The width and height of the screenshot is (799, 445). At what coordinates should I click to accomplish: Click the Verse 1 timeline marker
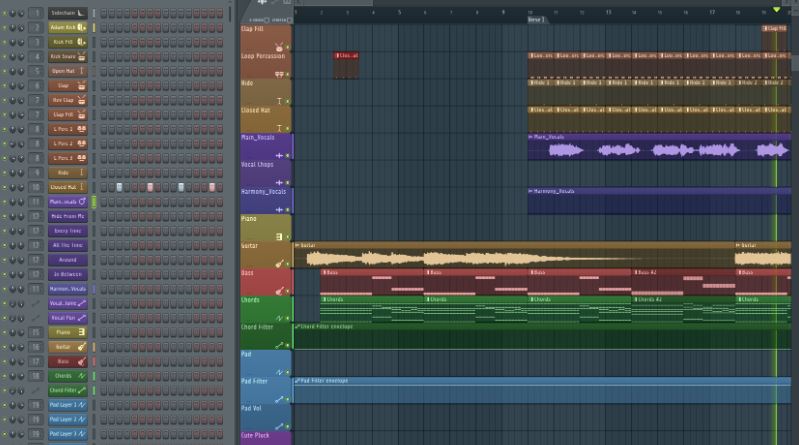[536, 19]
